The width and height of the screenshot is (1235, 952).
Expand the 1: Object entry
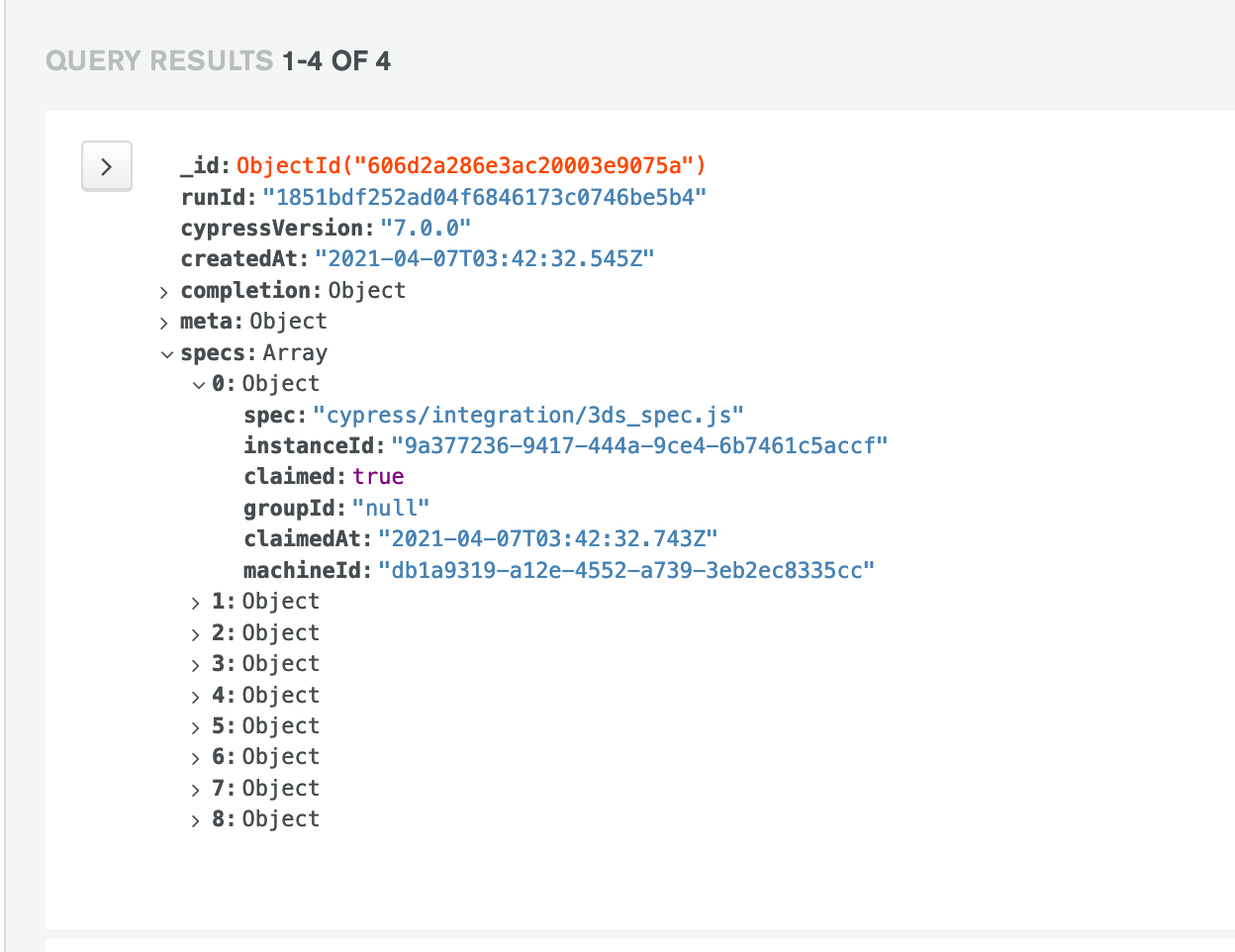point(196,603)
